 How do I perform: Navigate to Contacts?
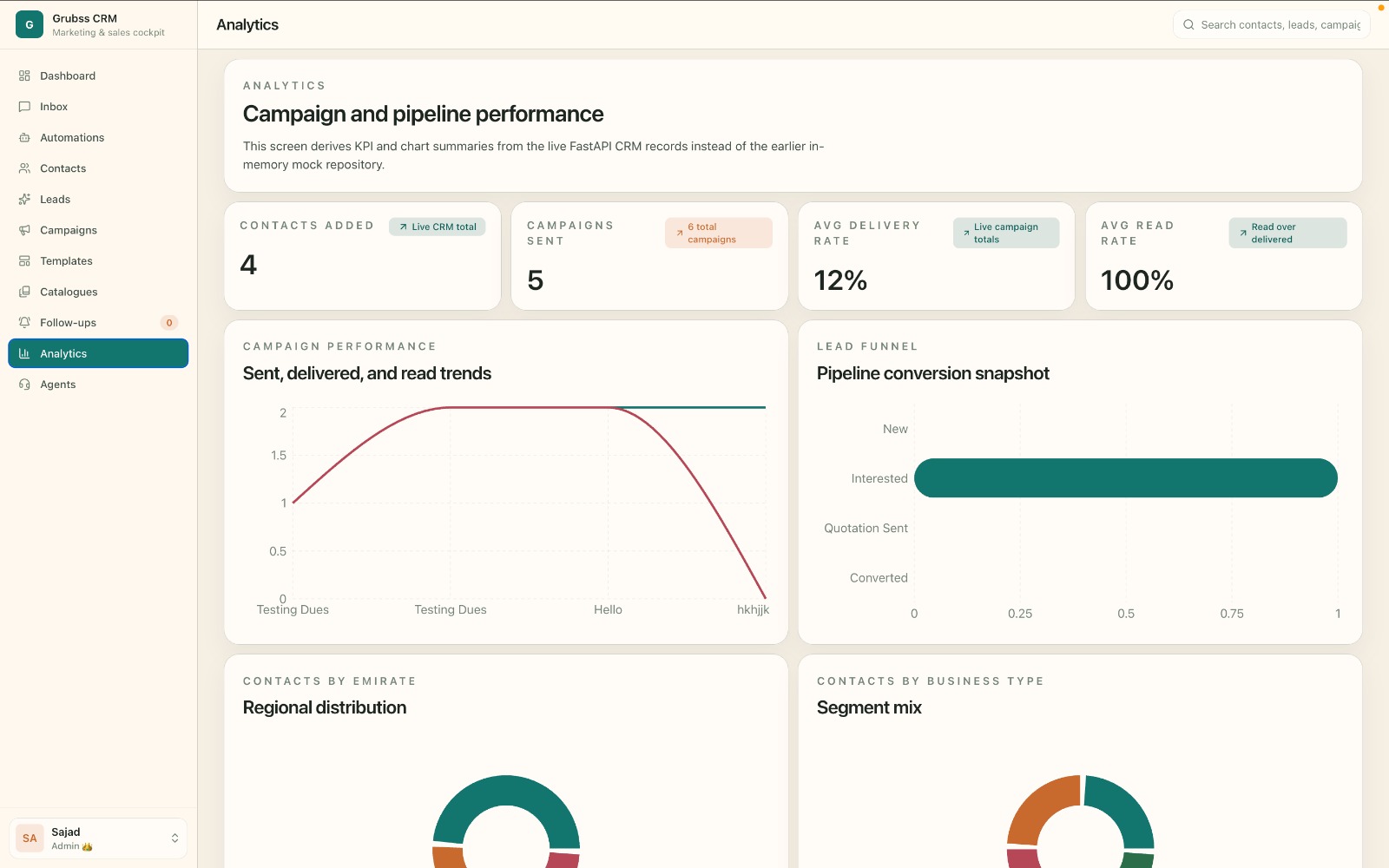pos(98,168)
